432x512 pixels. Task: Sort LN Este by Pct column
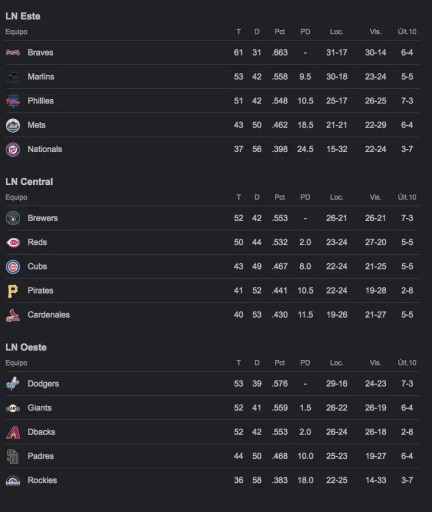279,32
